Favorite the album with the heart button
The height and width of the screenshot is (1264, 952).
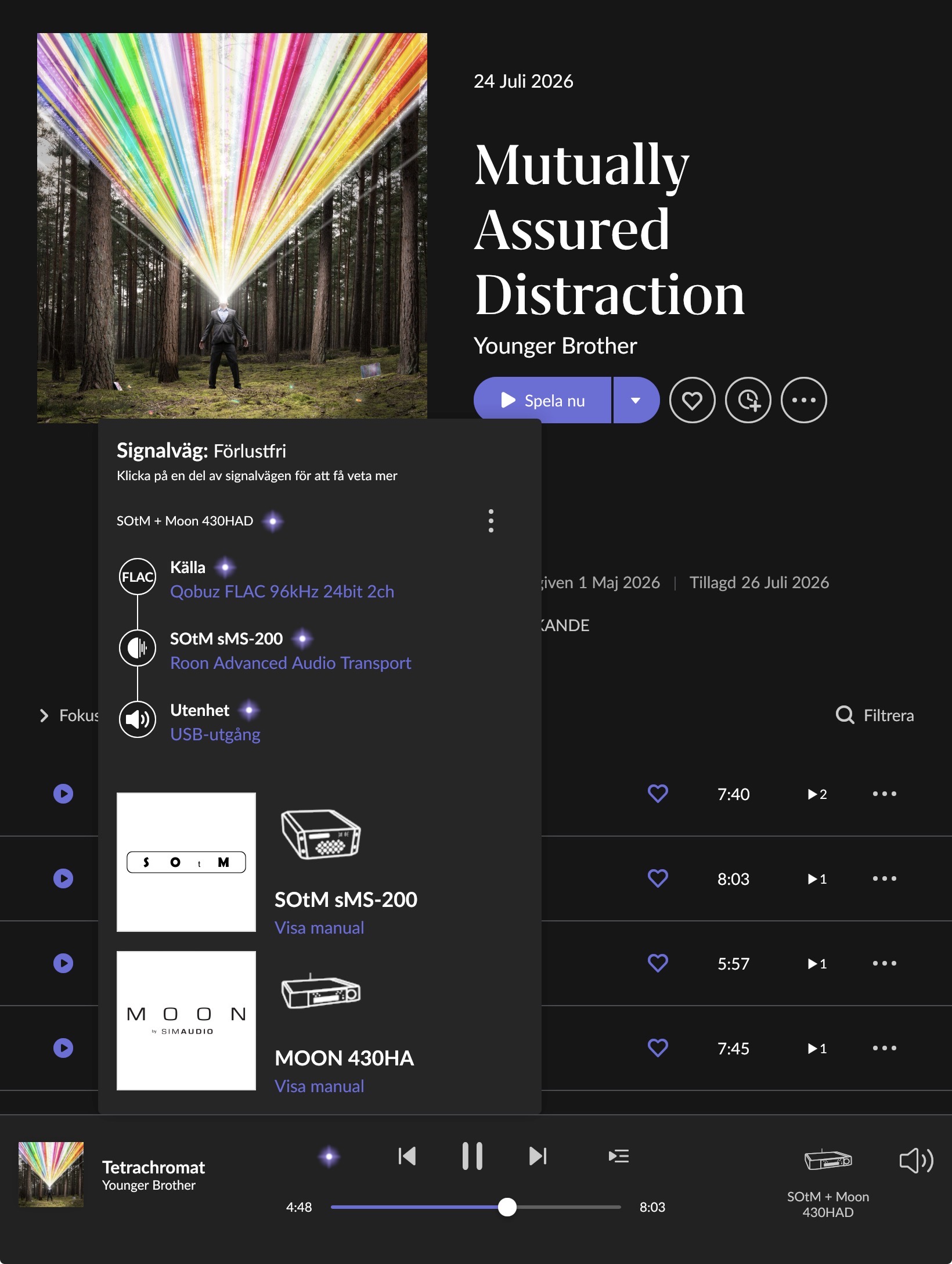[692, 400]
